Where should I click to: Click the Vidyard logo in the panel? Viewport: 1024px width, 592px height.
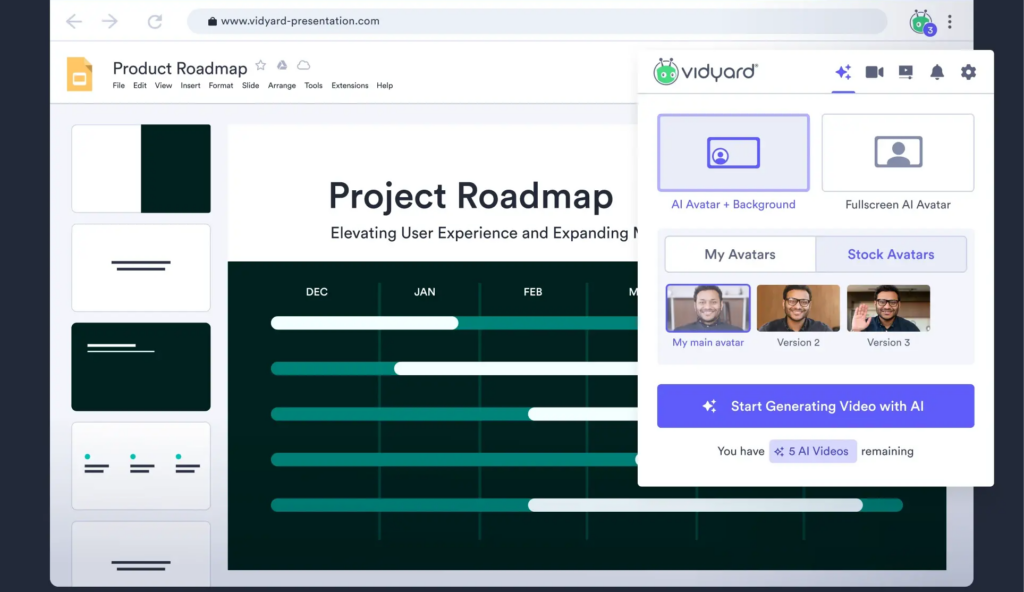[x=706, y=72]
